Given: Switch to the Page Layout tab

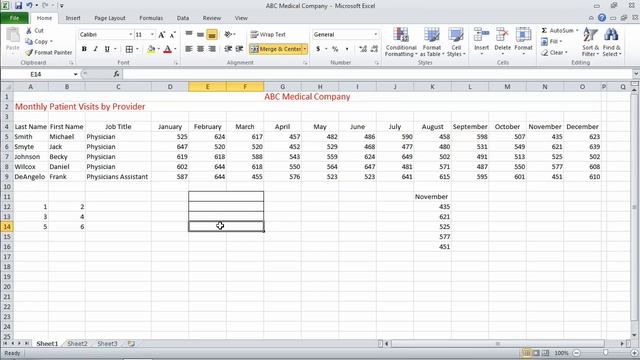Looking at the screenshot, I should point(110,18).
